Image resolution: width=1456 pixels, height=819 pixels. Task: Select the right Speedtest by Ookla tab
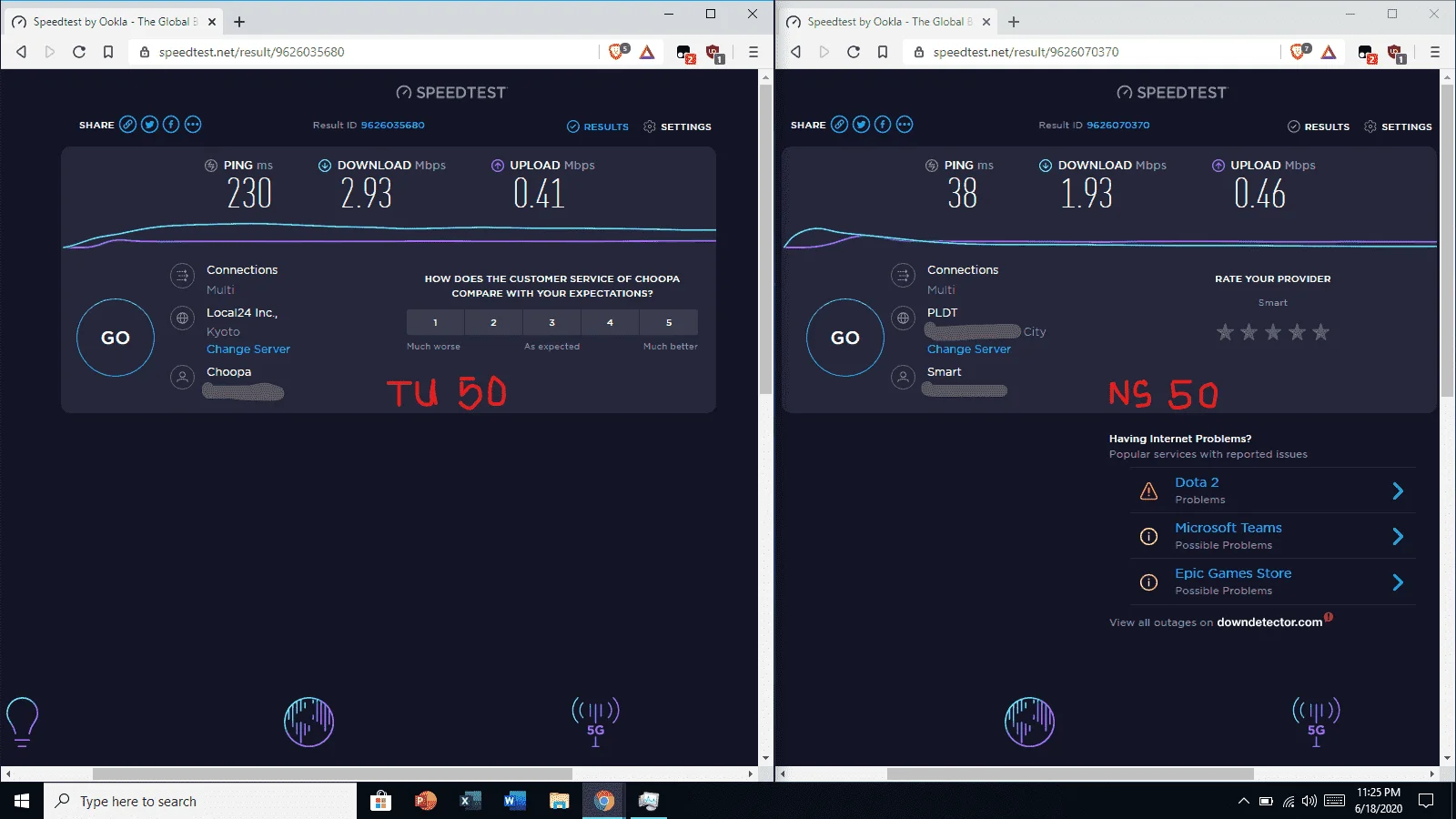point(888,22)
